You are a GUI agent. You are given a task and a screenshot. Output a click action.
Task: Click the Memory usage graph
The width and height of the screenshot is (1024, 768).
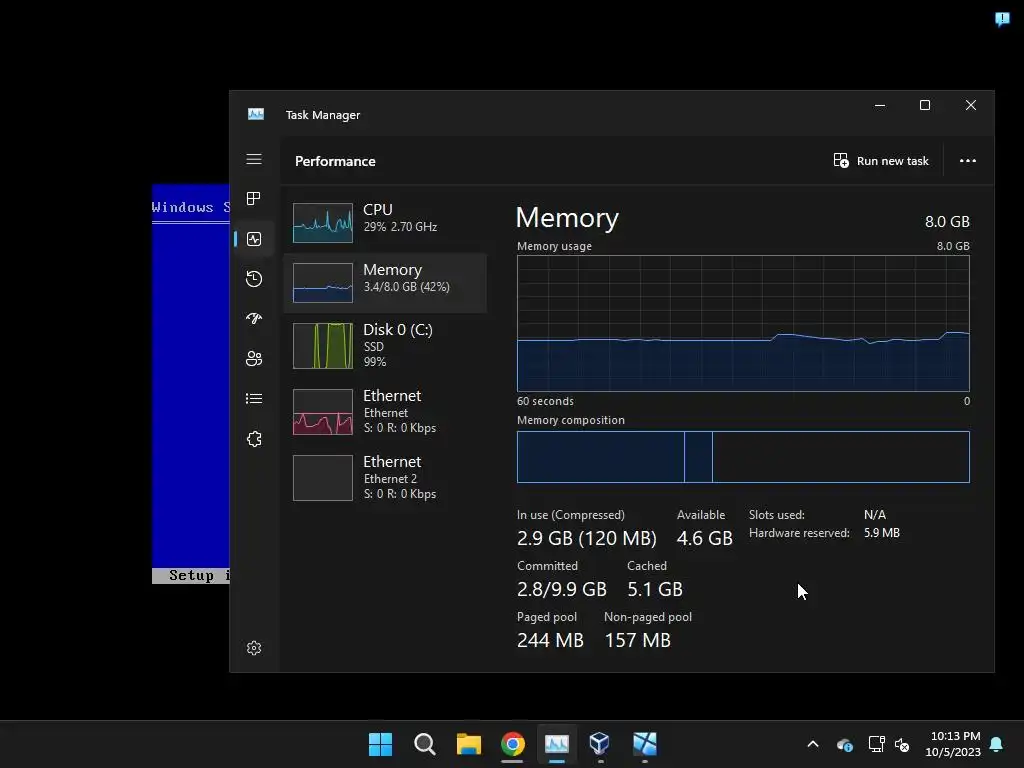[x=743, y=323]
